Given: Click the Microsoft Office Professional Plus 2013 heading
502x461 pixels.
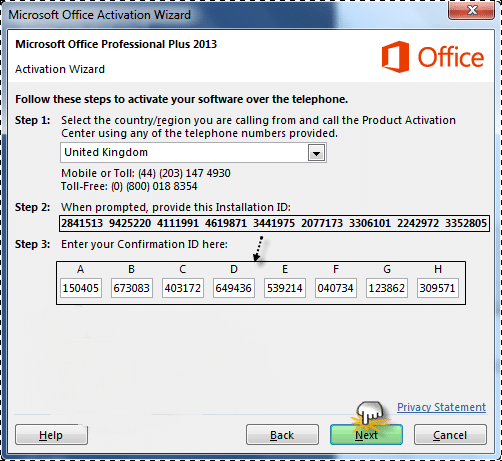Looking at the screenshot, I should [116, 44].
